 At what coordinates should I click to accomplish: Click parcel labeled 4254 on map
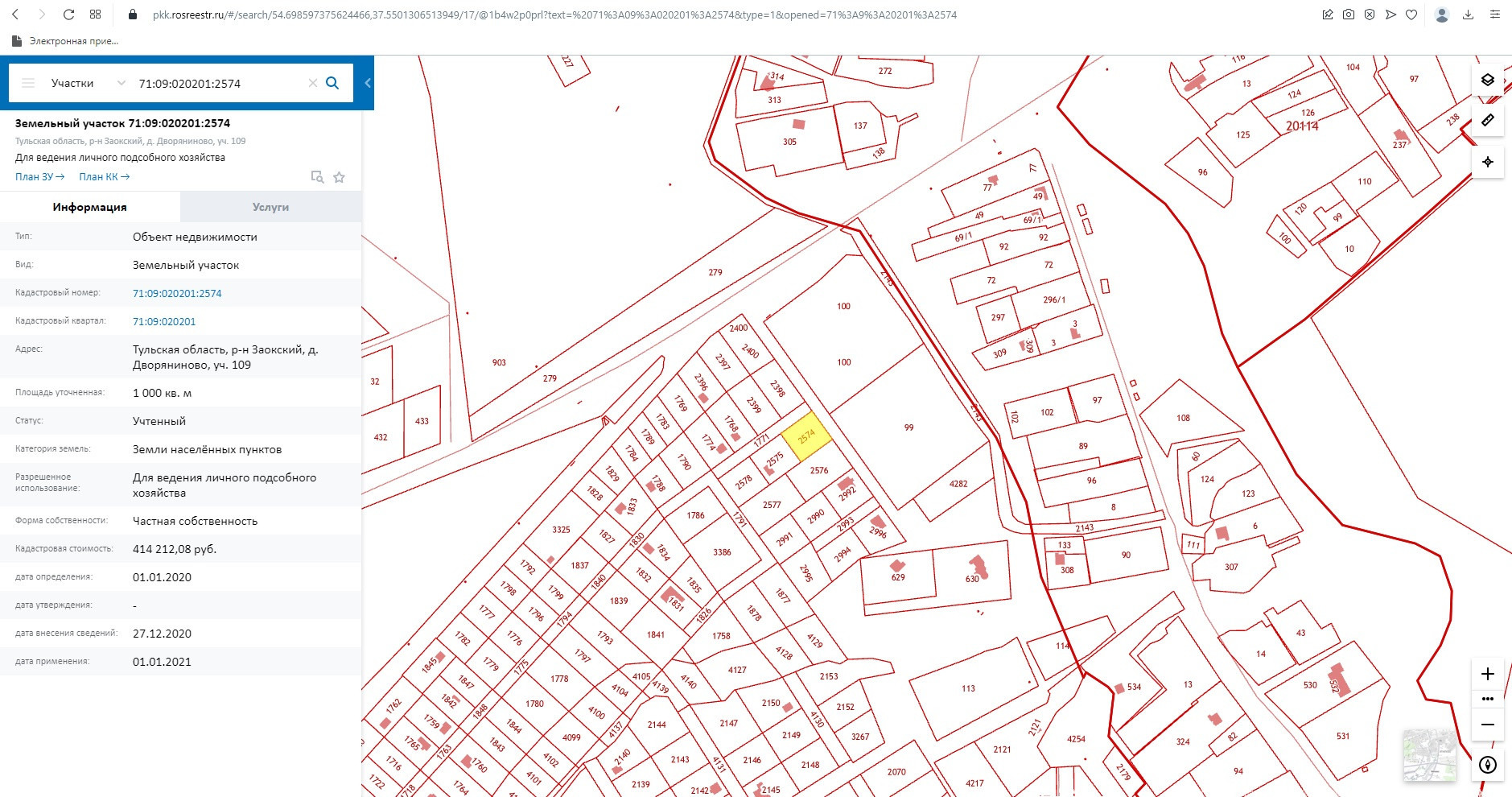1076,739
